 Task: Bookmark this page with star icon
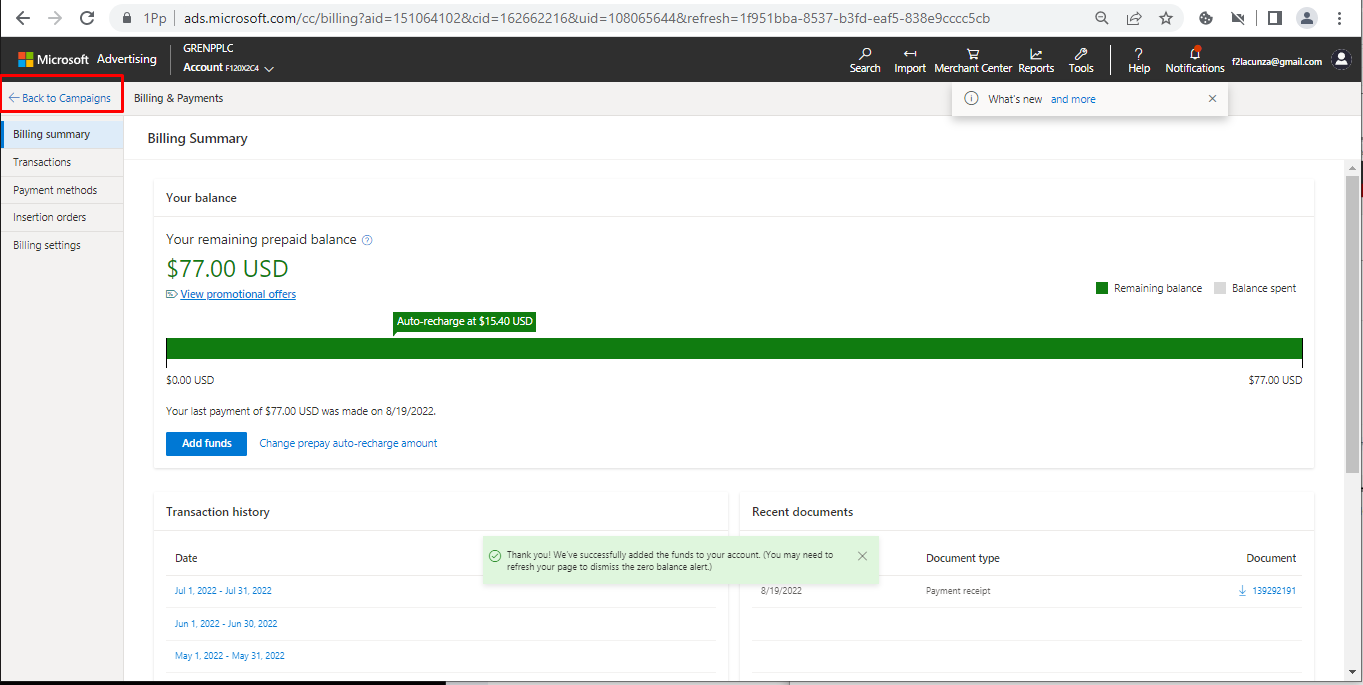click(x=1166, y=18)
